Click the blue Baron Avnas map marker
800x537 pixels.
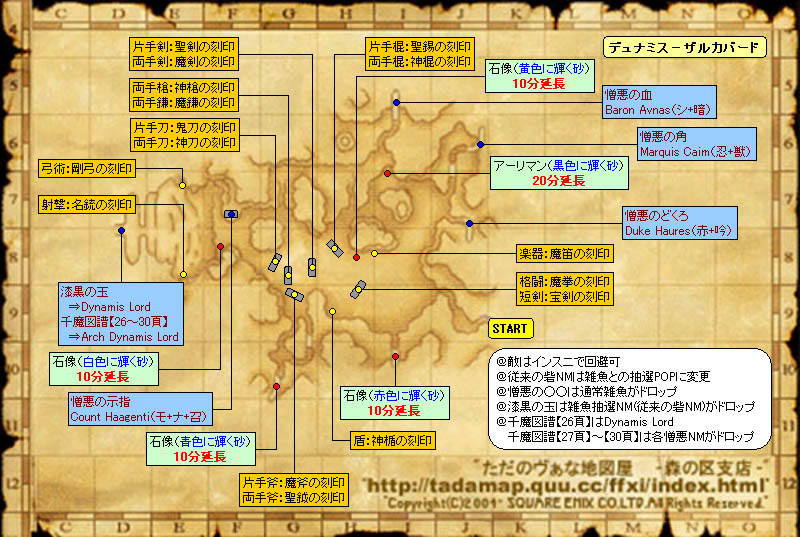397,103
